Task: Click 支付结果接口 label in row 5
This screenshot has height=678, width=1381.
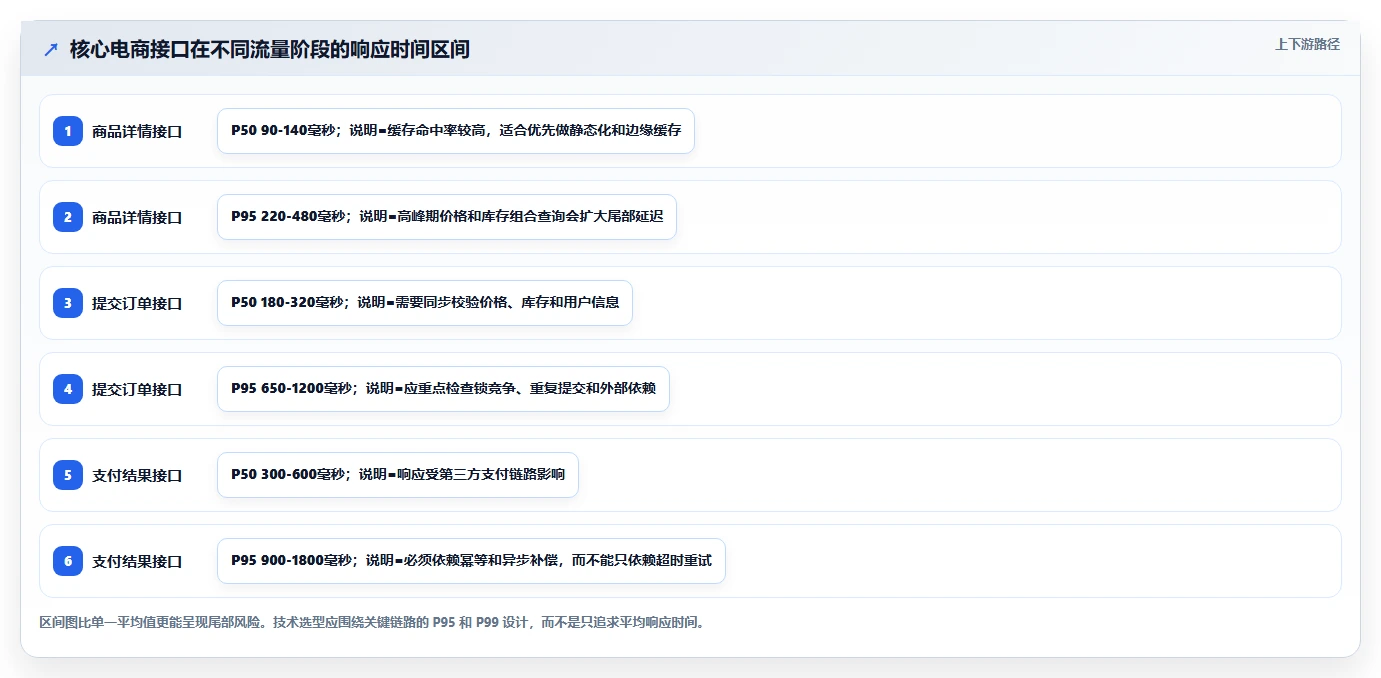Action: [x=137, y=475]
